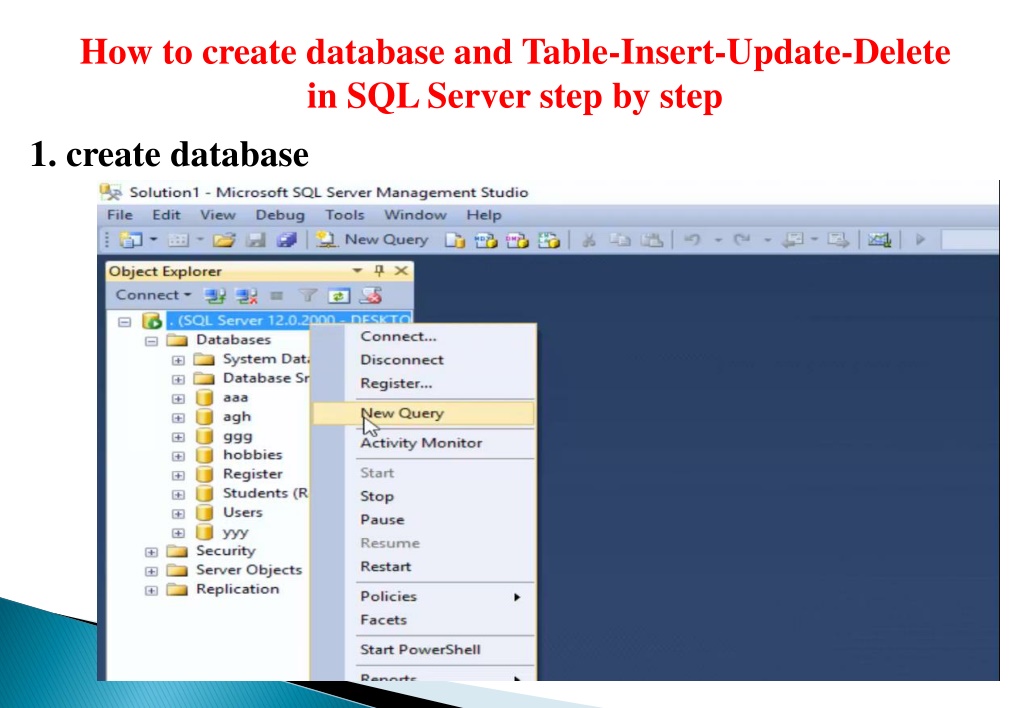Click the Analysis Services MDX Query icon
The image size is (1023, 708).
(485, 240)
